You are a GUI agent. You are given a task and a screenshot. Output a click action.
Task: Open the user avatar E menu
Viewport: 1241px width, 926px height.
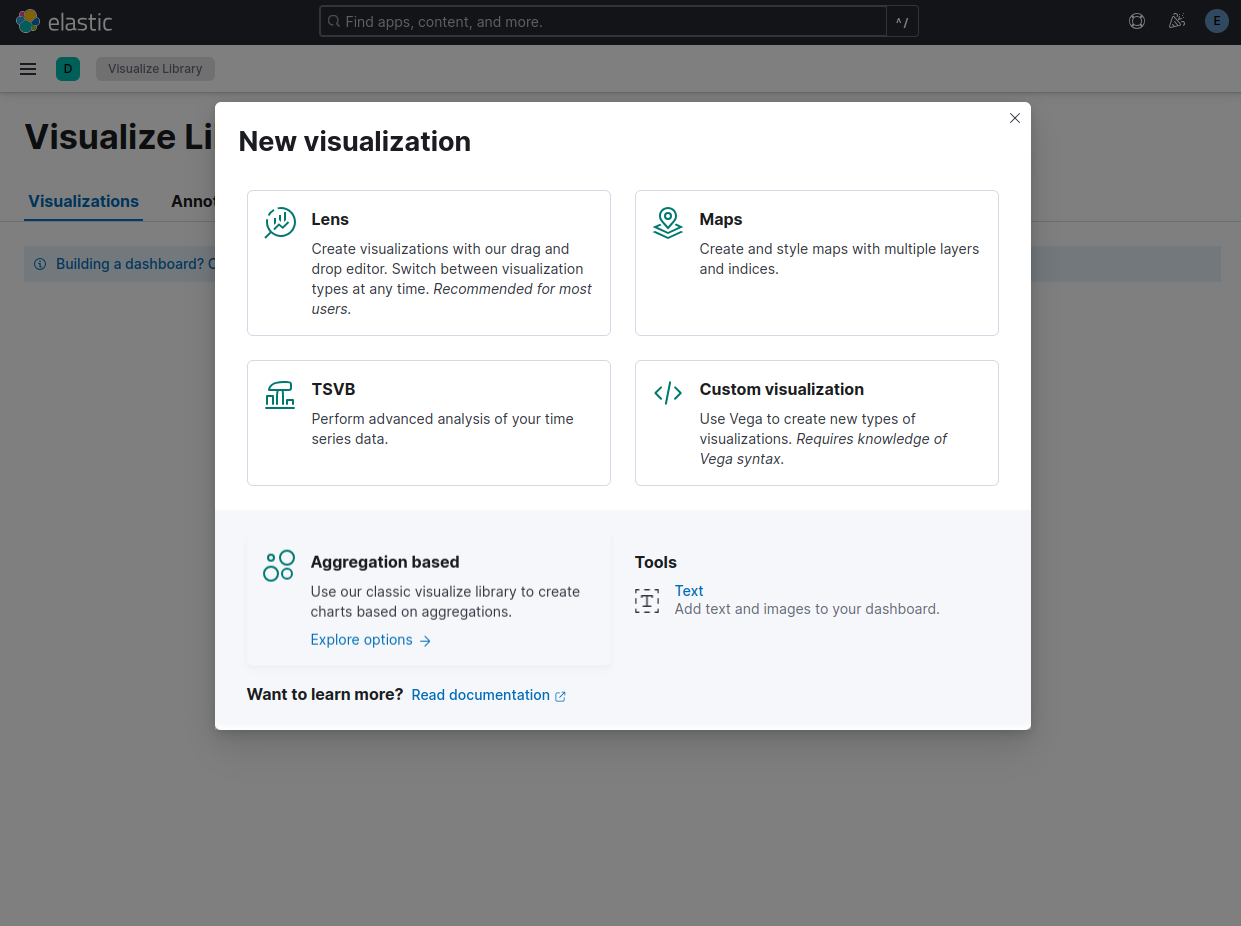tap(1217, 21)
